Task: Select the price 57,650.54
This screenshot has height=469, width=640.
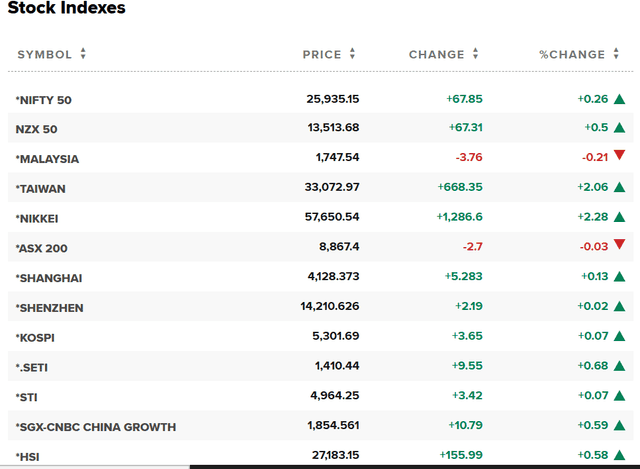Action: pyautogui.click(x=332, y=217)
